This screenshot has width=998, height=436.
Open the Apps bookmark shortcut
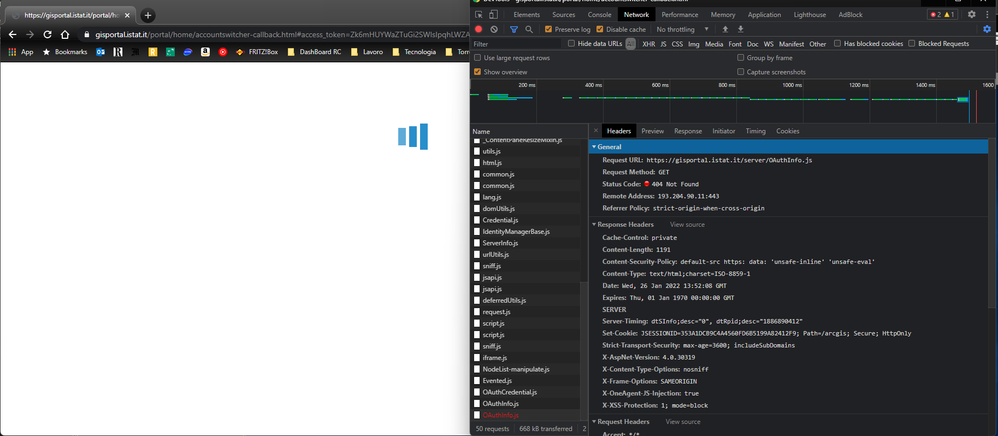(20, 52)
